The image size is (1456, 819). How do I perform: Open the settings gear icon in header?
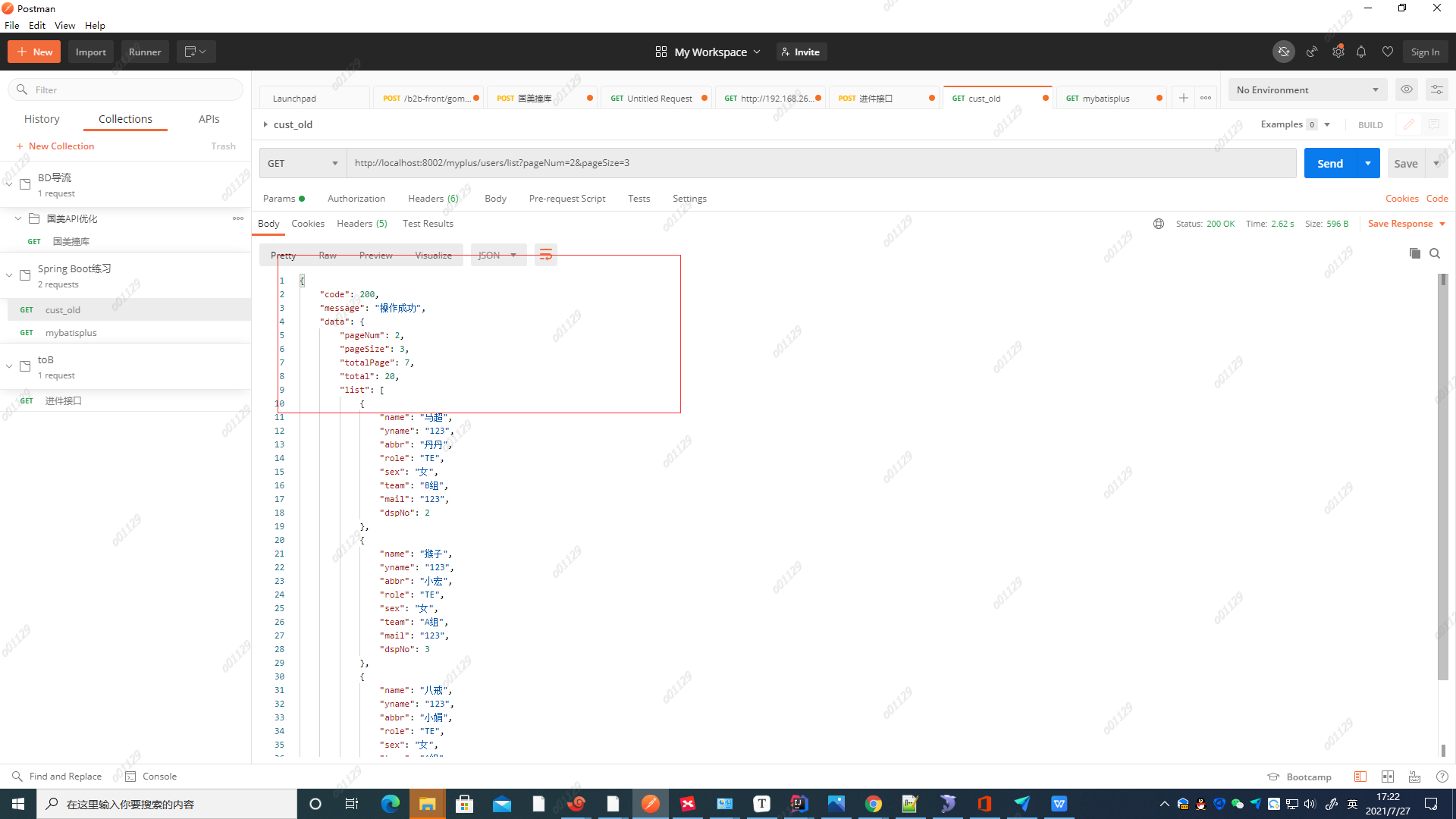(1338, 52)
